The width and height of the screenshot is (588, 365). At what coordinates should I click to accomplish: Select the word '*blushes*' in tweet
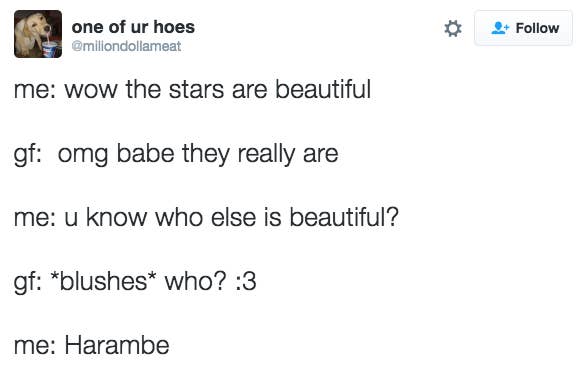103,281
